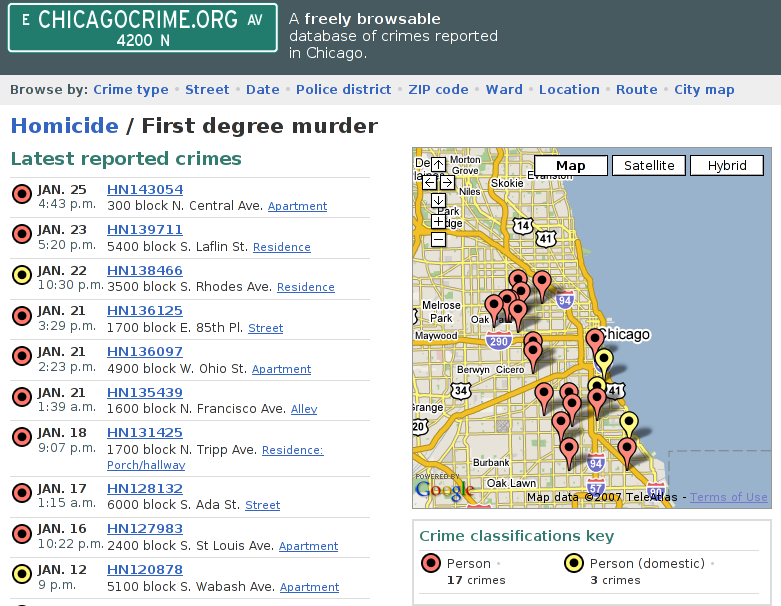Browse by Street
The height and width of the screenshot is (606, 781).
[207, 90]
